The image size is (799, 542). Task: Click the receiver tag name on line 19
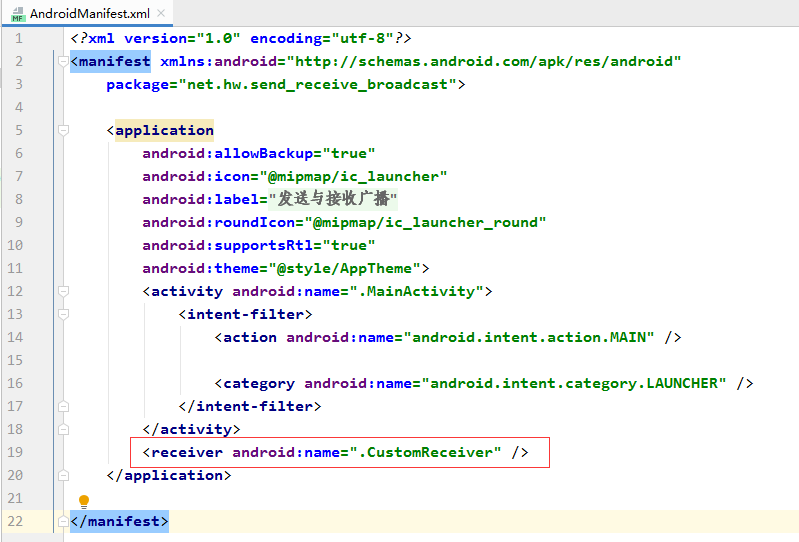pos(187,452)
